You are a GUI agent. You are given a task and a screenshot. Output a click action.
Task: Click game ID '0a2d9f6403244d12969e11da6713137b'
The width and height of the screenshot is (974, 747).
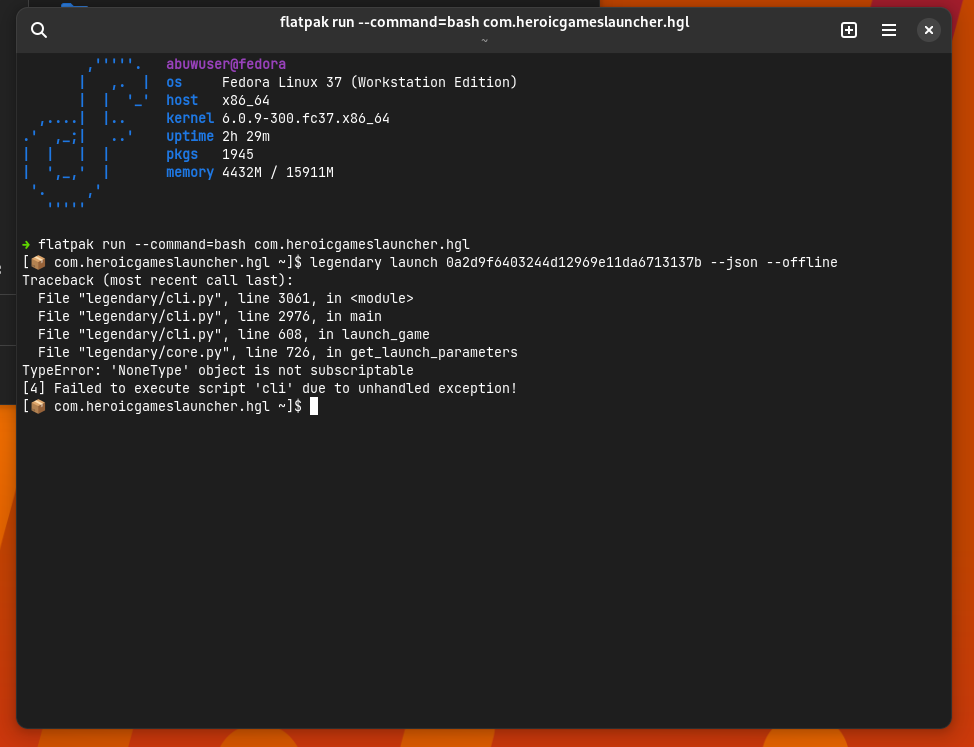(x=574, y=263)
